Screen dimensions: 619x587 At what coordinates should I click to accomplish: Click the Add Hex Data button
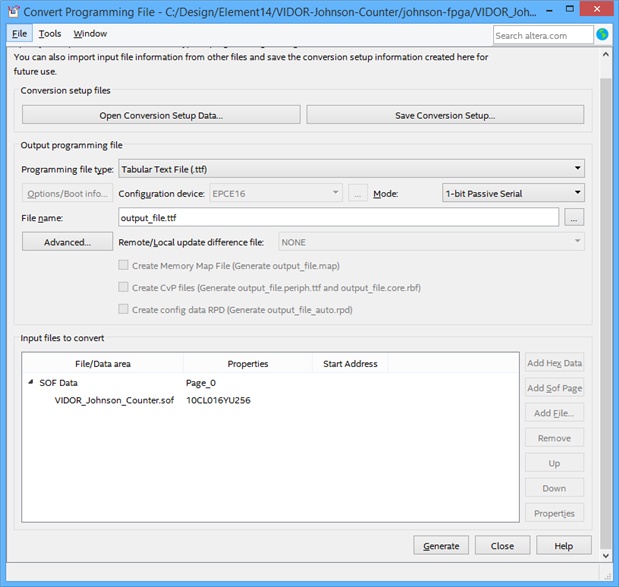pyautogui.click(x=554, y=363)
